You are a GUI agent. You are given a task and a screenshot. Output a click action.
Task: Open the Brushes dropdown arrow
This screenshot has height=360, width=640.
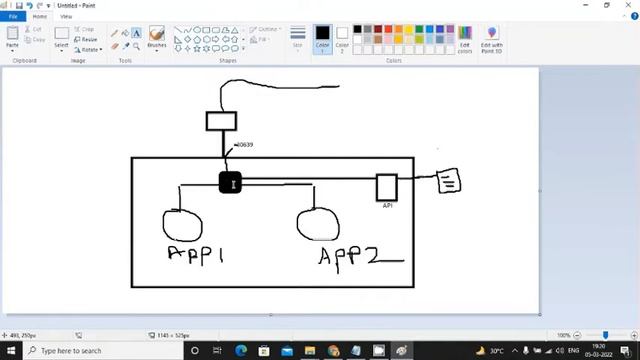pyautogui.click(x=156, y=51)
